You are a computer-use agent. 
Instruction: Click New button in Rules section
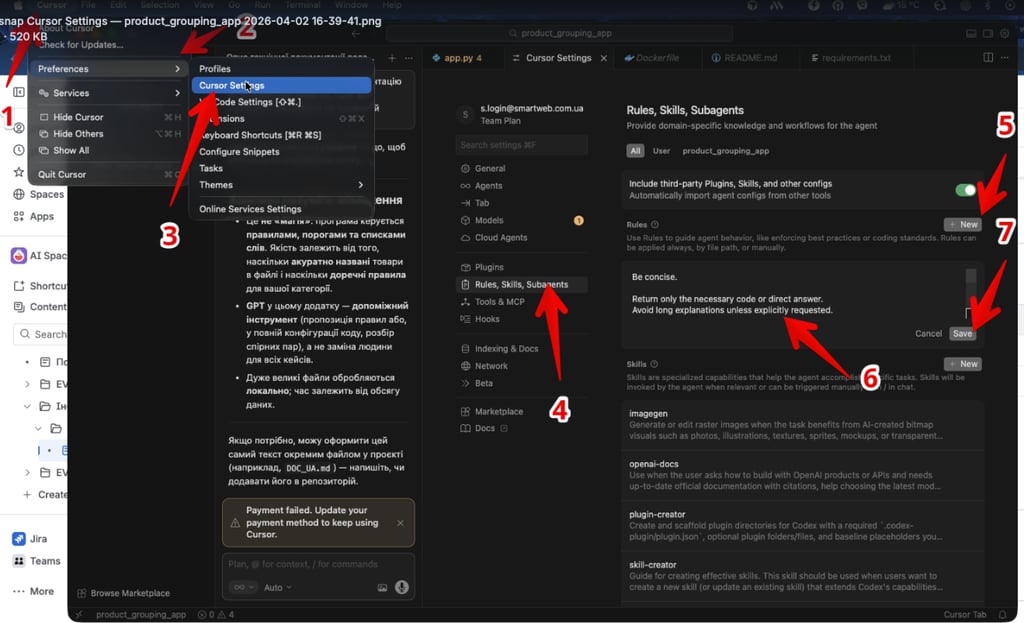[963, 225]
